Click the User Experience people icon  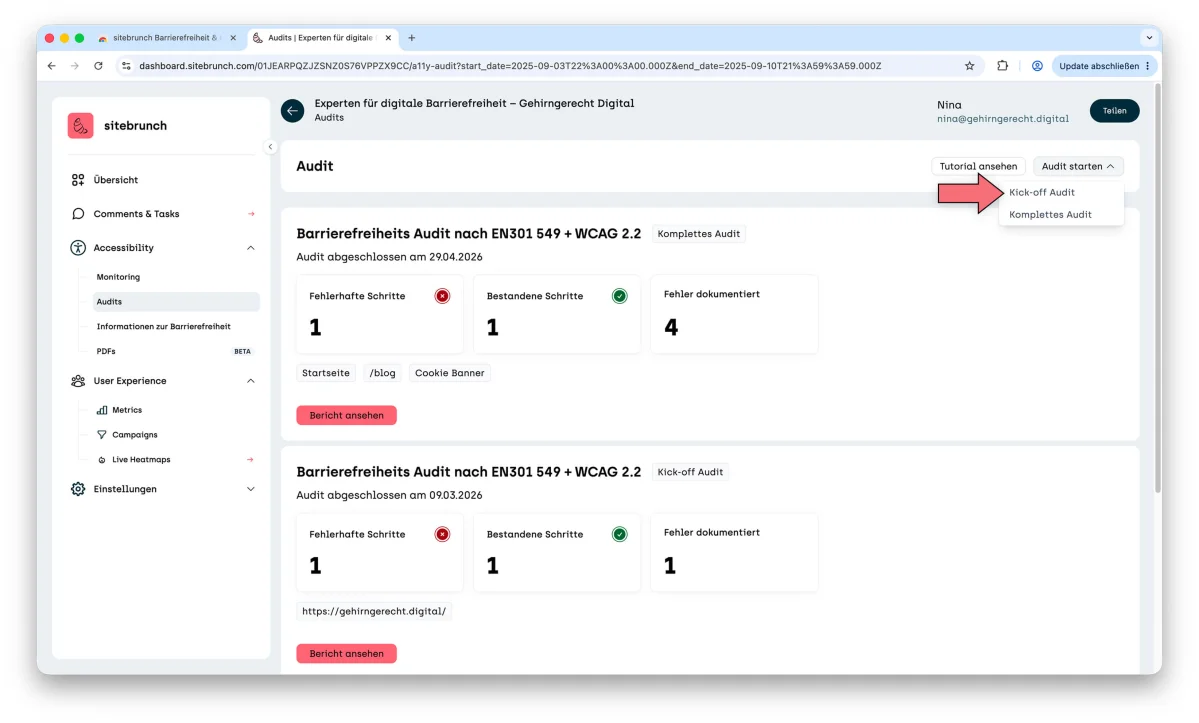click(x=78, y=381)
